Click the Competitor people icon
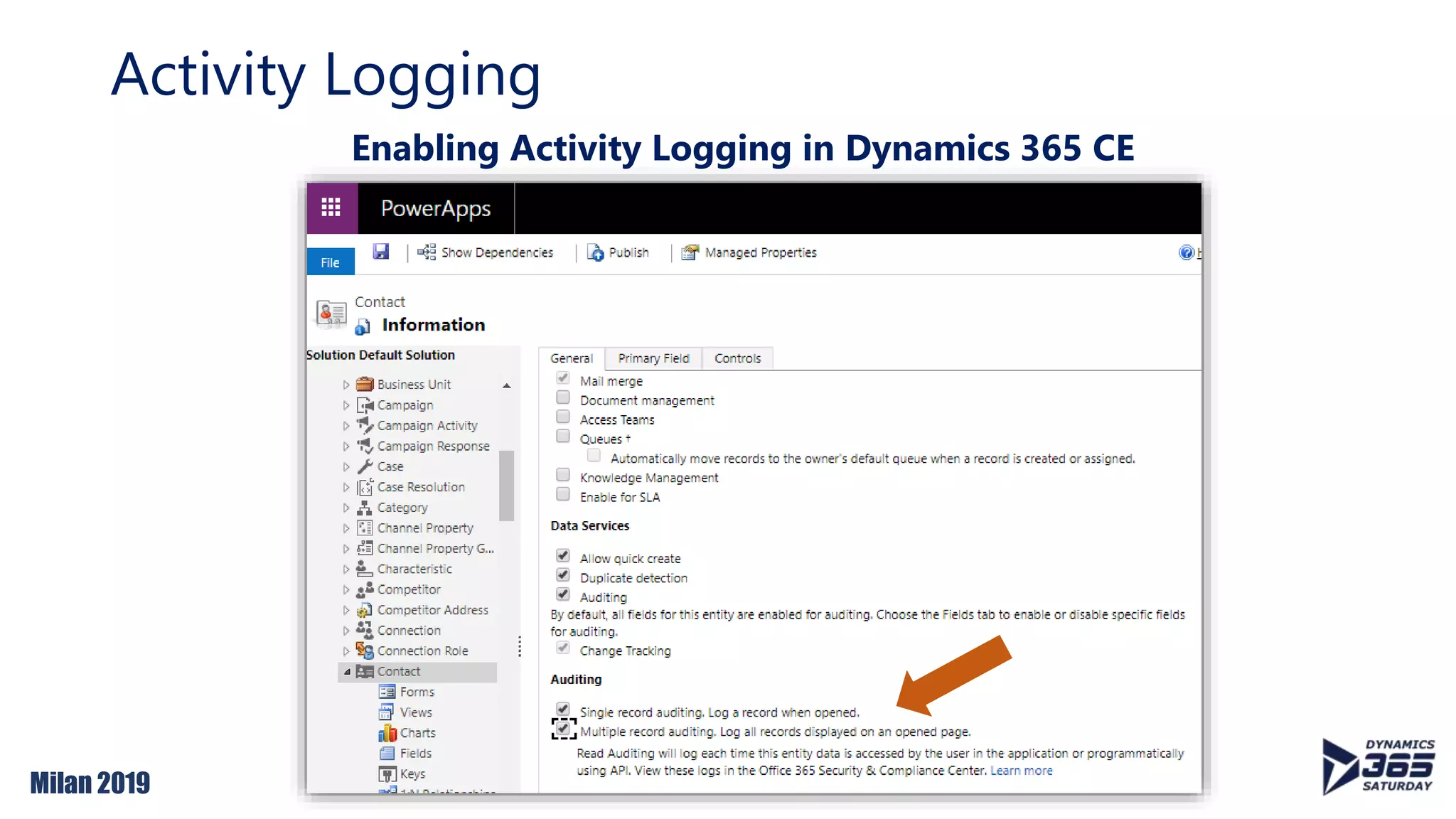 pos(365,589)
